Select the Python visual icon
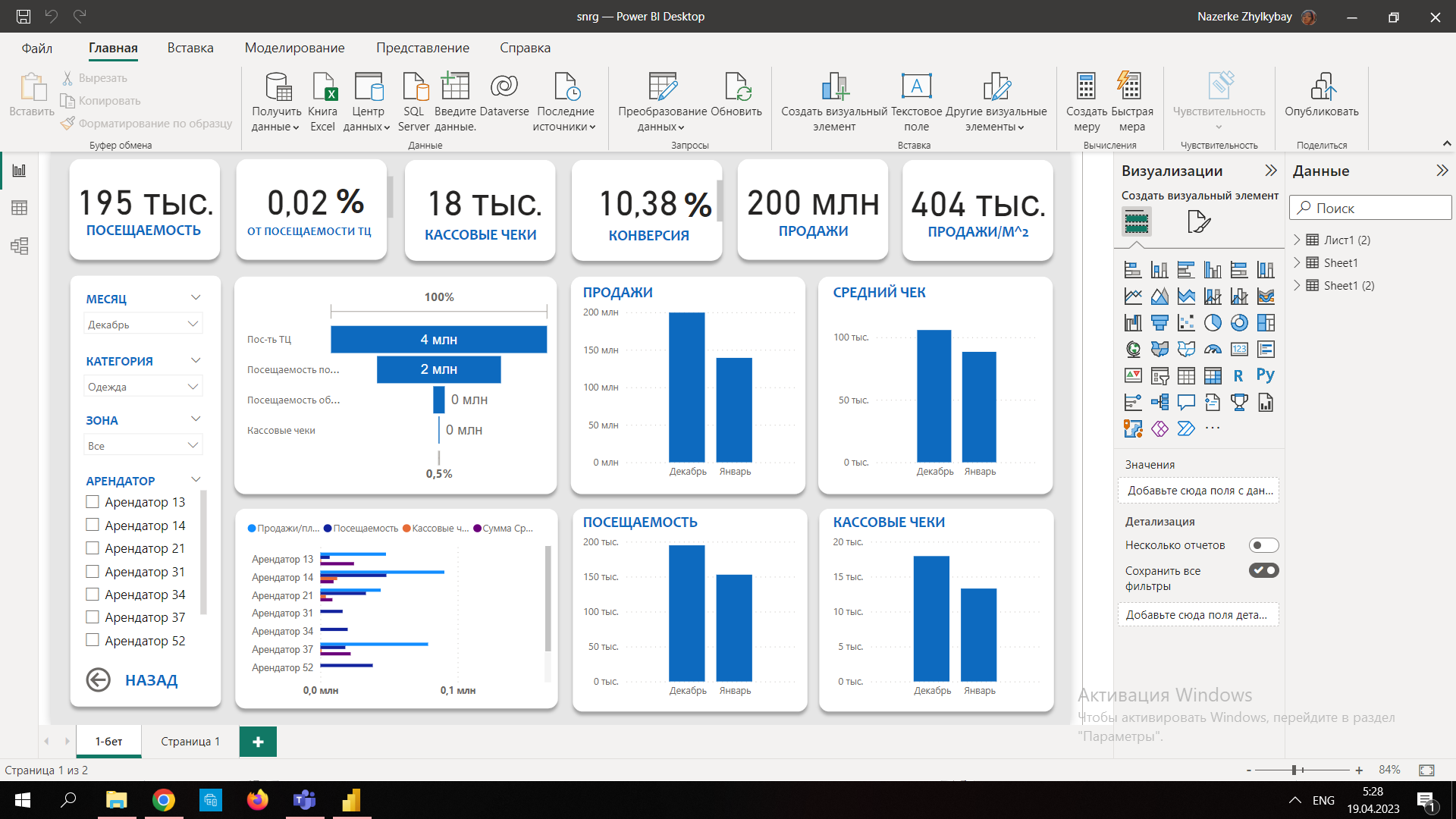Screen dimensions: 1456x819 [x=1266, y=375]
